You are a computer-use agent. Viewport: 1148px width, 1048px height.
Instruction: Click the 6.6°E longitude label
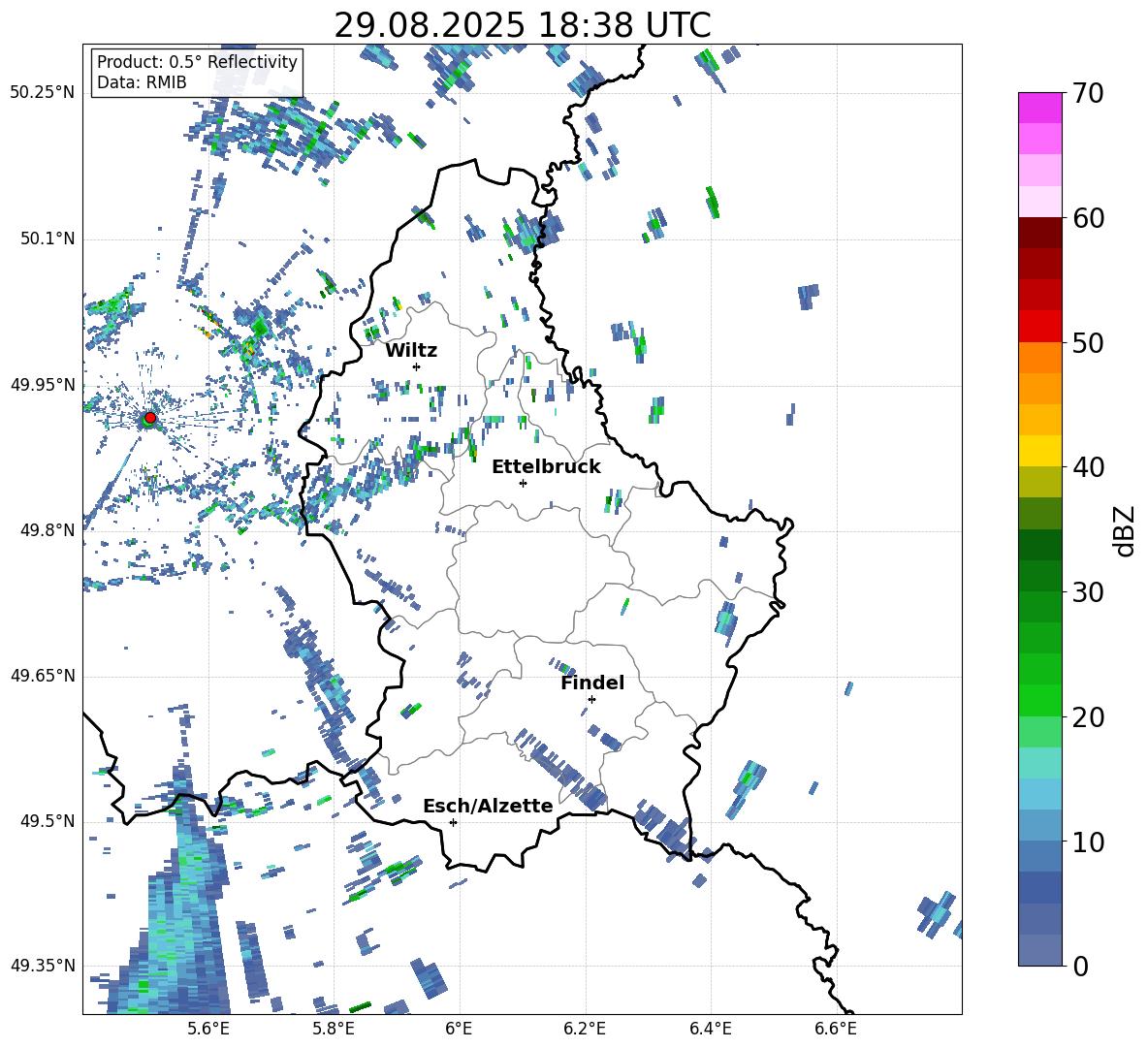click(836, 1029)
